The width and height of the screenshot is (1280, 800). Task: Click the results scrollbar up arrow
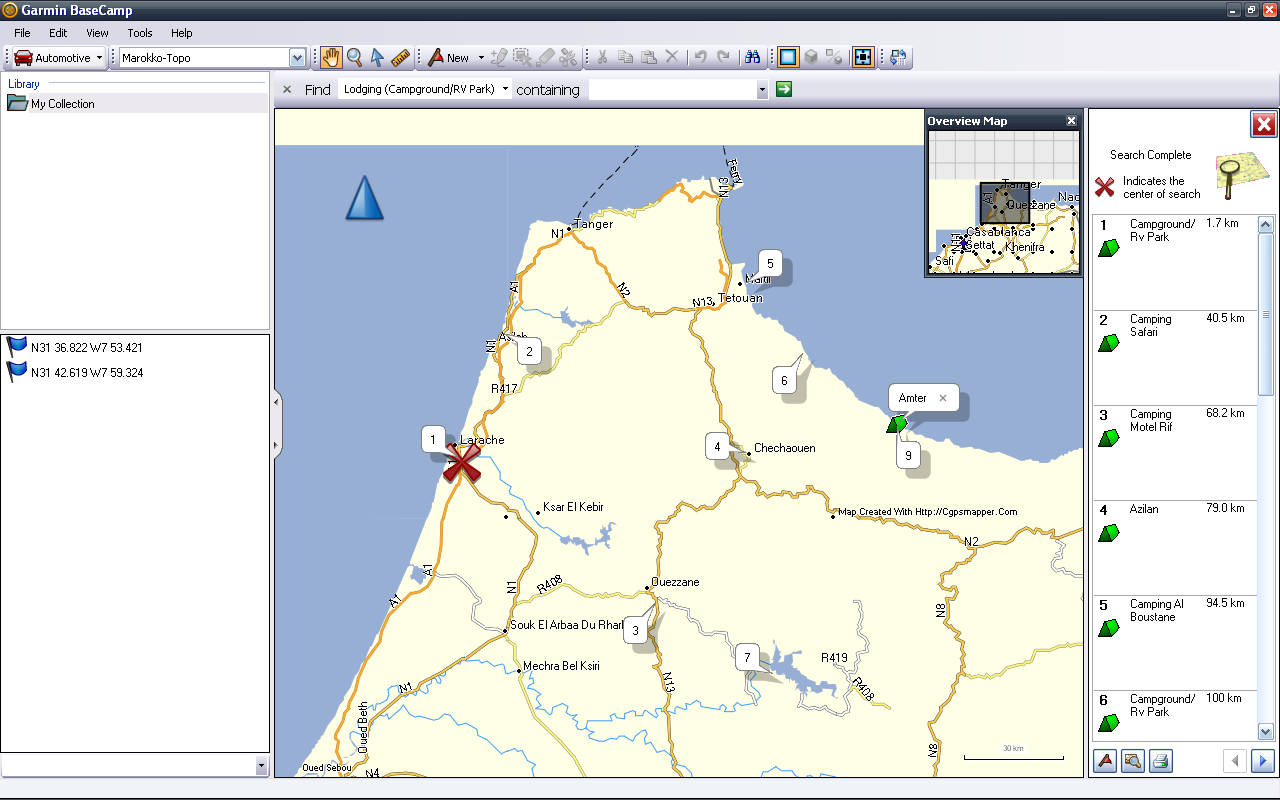tap(1266, 224)
